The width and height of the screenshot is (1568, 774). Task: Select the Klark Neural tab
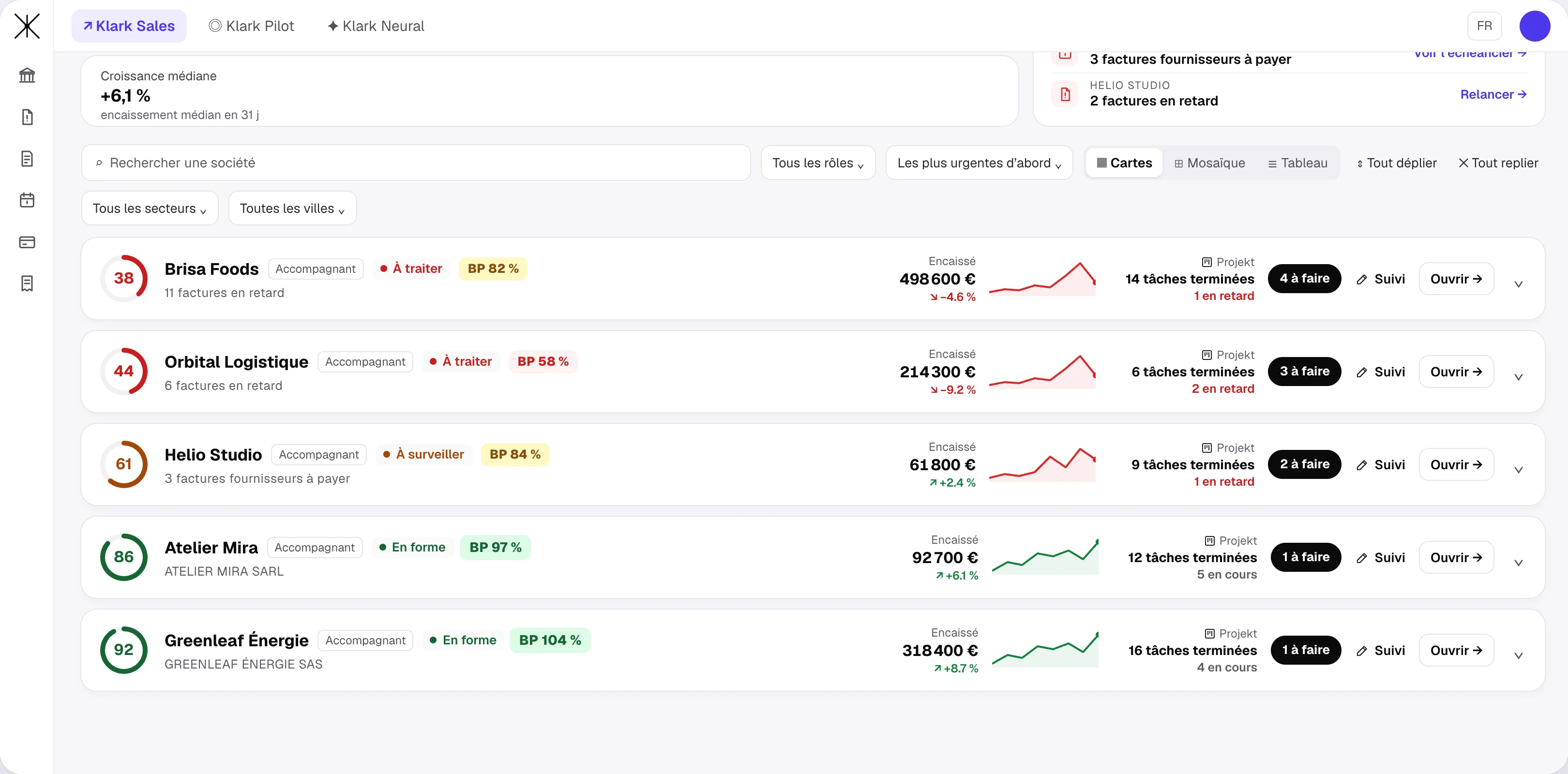[376, 26]
